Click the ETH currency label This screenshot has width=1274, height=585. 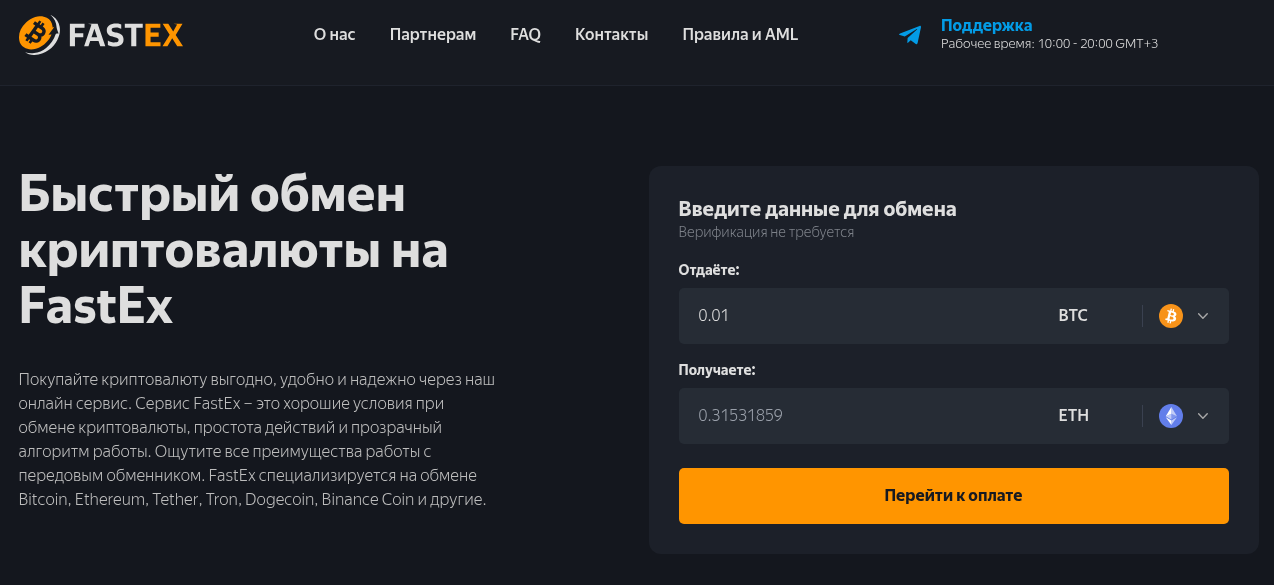1073,416
